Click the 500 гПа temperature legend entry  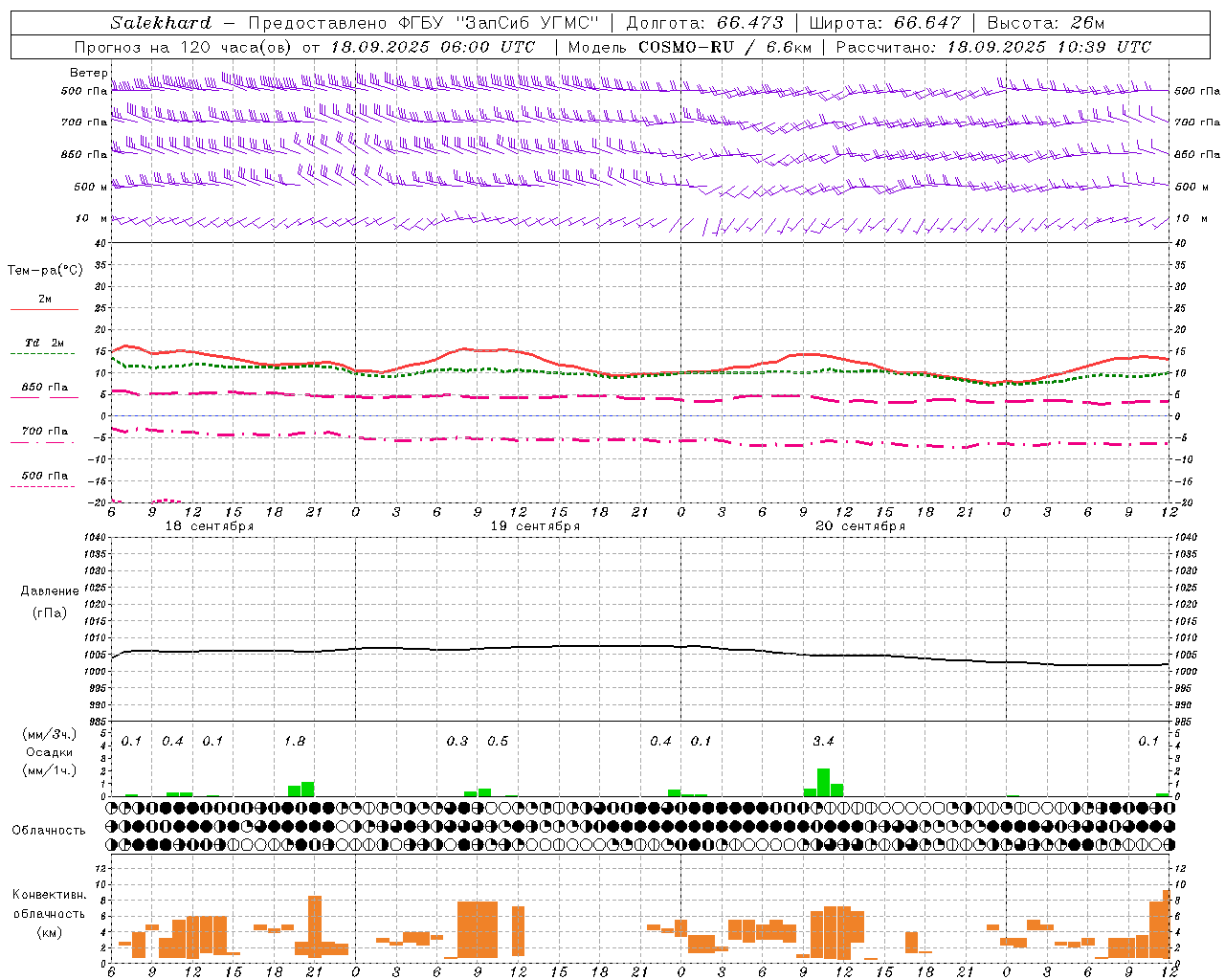[x=45, y=476]
